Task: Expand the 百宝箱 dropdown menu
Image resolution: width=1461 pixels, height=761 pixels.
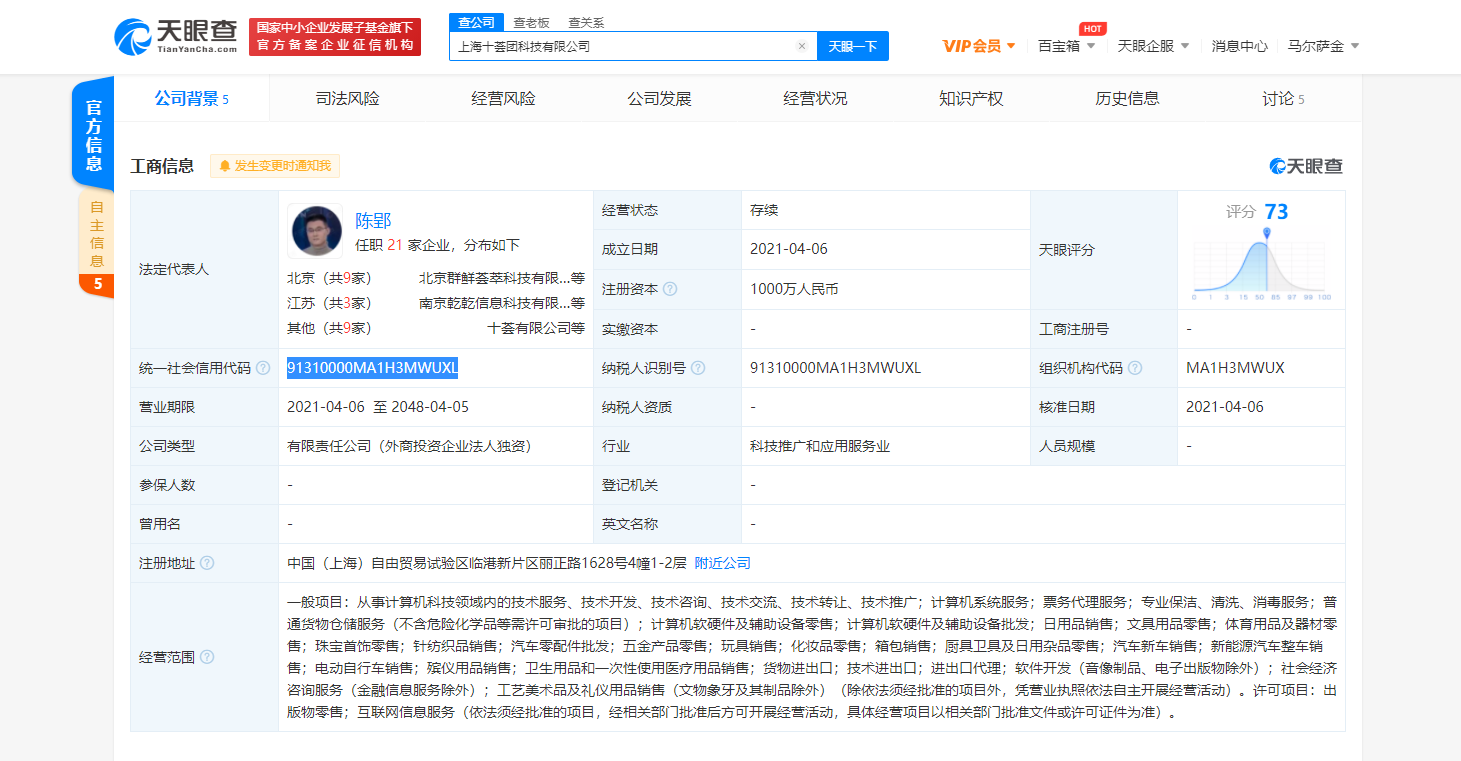Action: [x=1066, y=46]
